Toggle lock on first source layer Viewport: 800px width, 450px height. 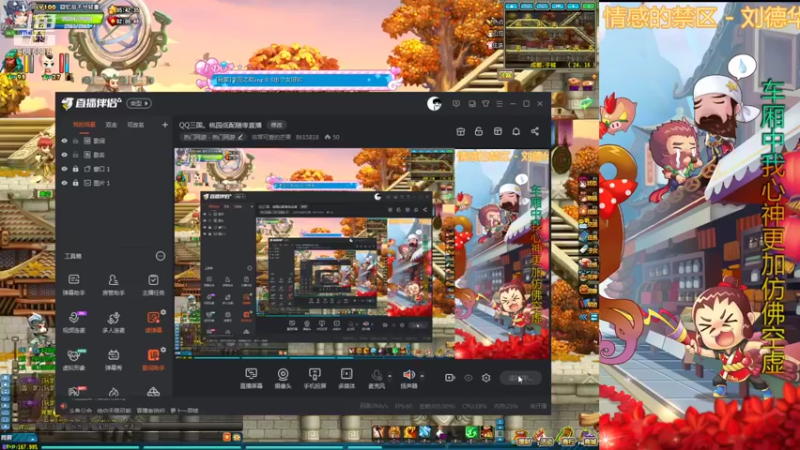click(x=76, y=140)
